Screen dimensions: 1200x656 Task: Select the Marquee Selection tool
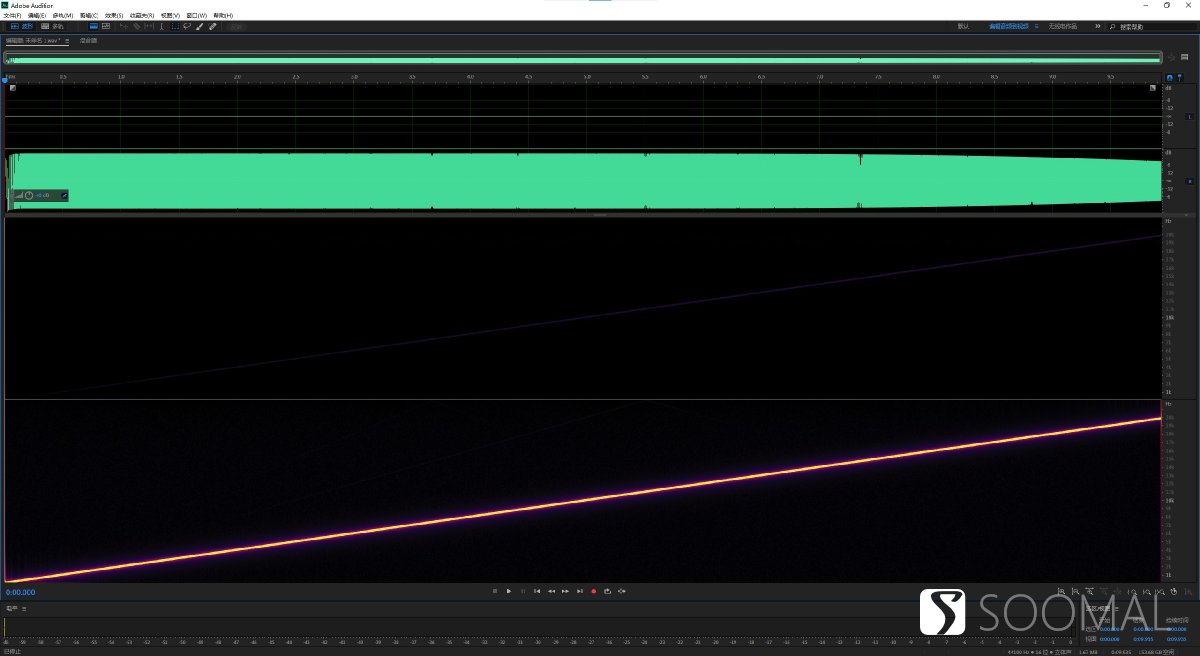175,26
